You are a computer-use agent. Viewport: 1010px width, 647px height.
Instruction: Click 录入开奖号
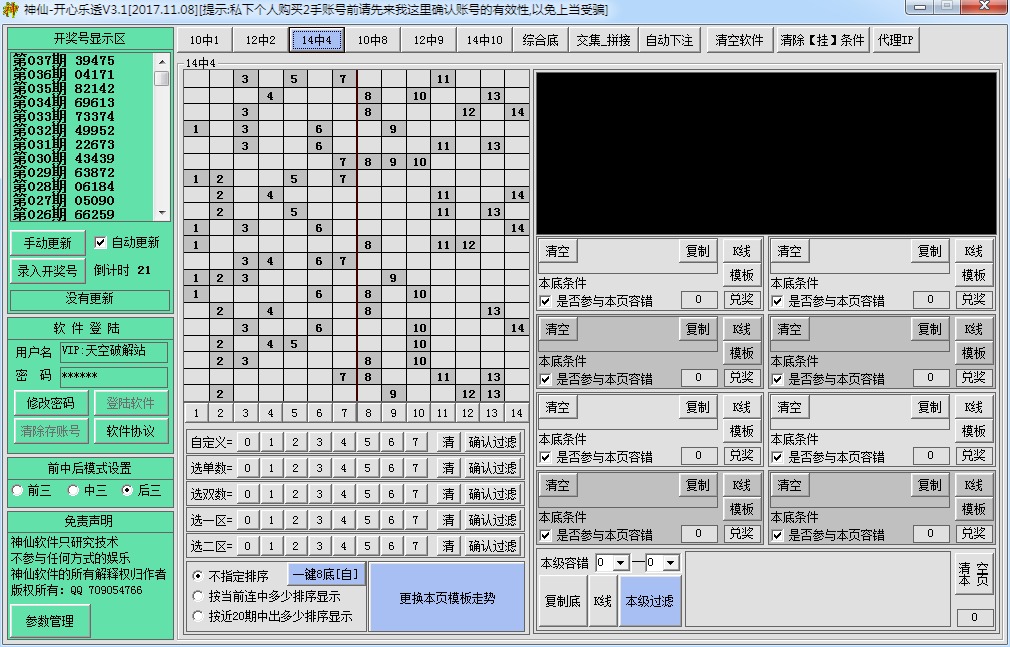click(x=46, y=271)
